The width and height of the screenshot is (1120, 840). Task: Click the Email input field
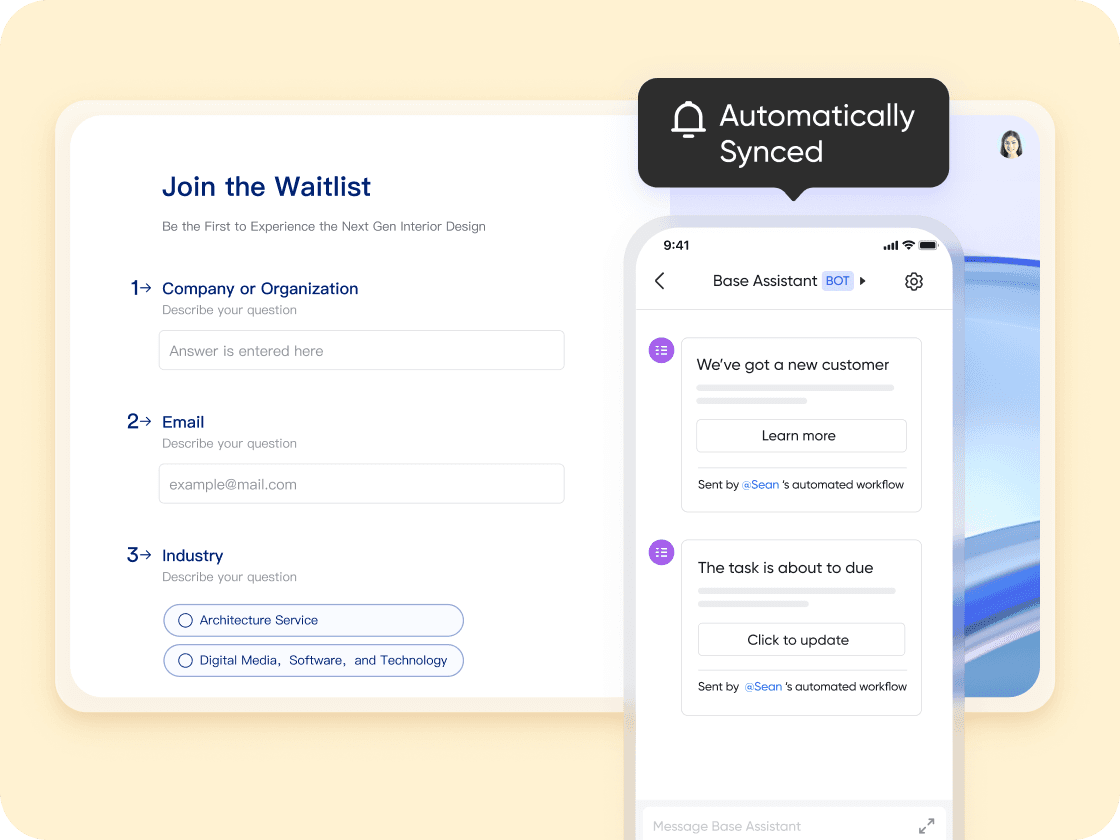click(x=361, y=484)
